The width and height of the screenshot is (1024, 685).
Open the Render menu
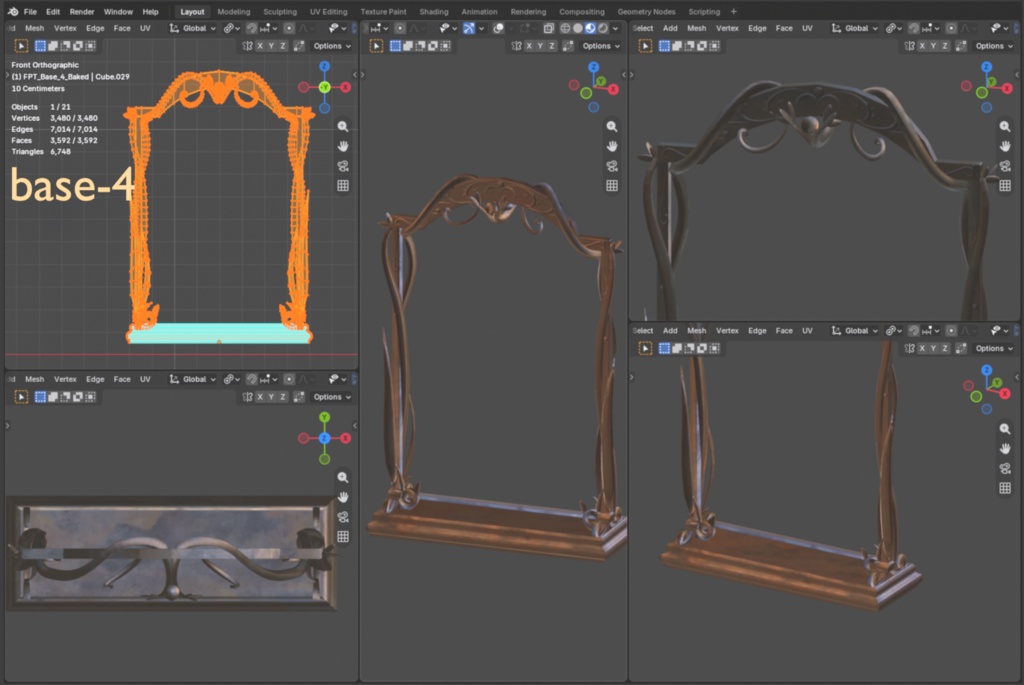click(x=82, y=12)
